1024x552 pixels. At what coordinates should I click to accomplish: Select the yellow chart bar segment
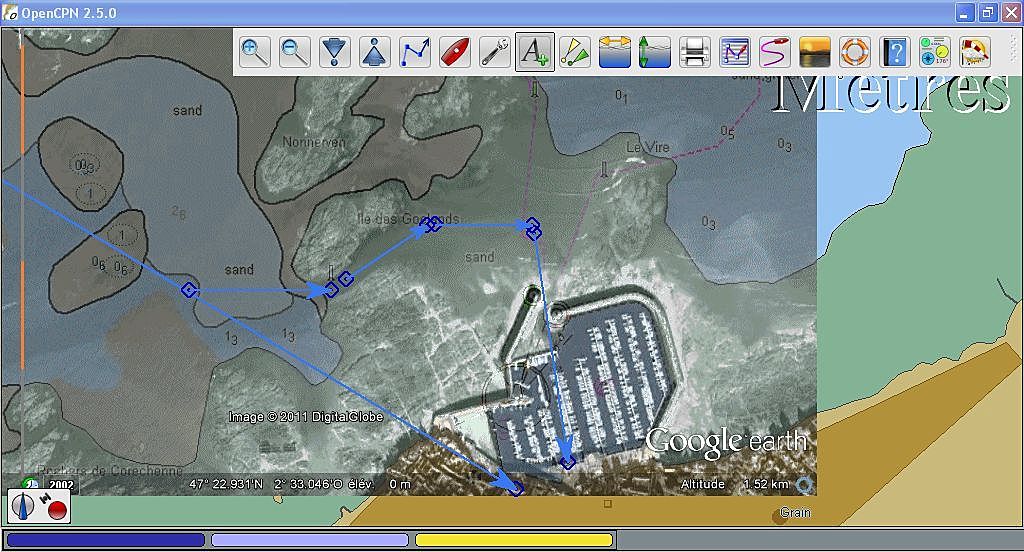point(514,540)
